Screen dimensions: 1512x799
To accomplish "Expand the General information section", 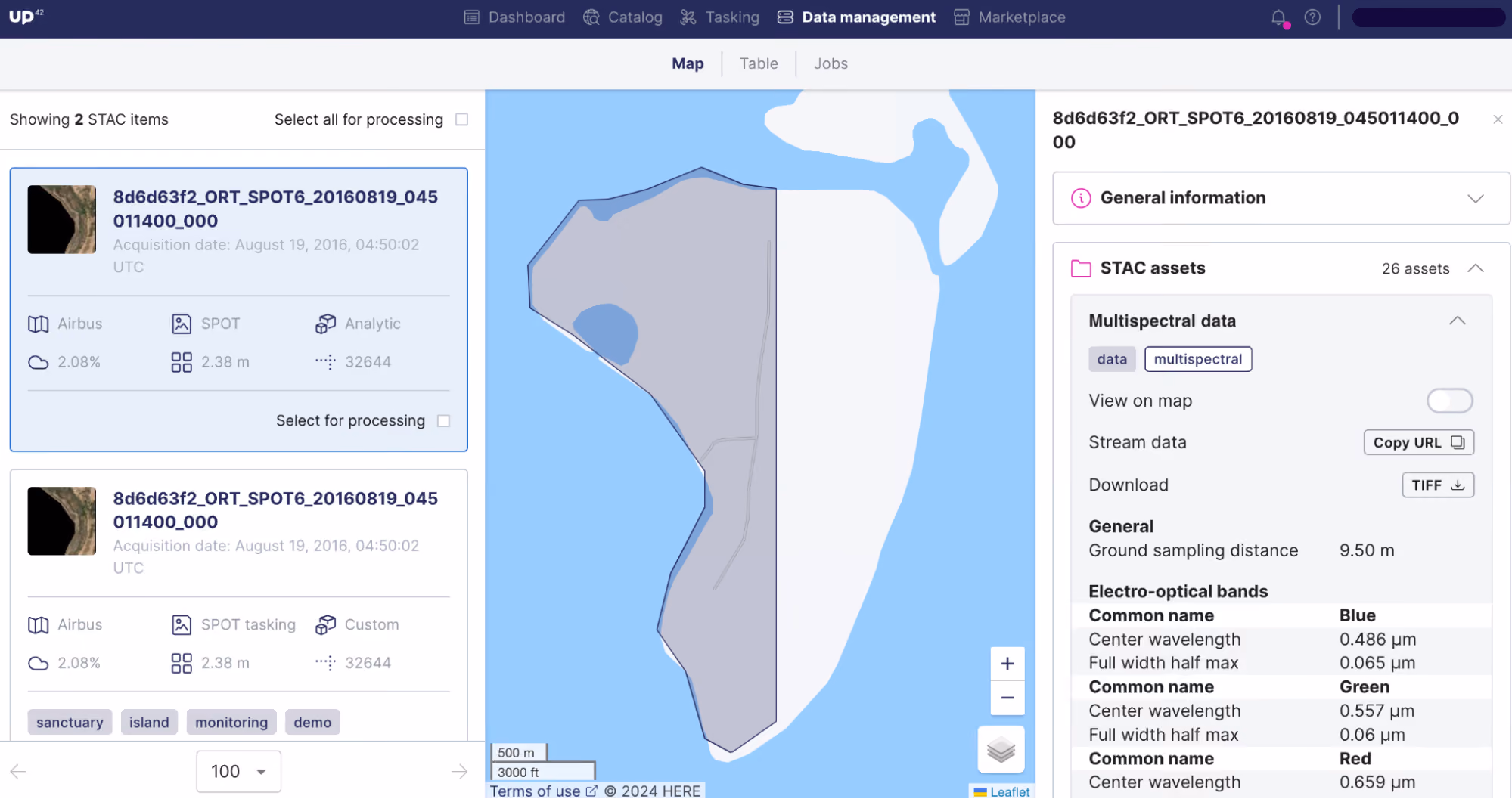I will click(x=1475, y=198).
